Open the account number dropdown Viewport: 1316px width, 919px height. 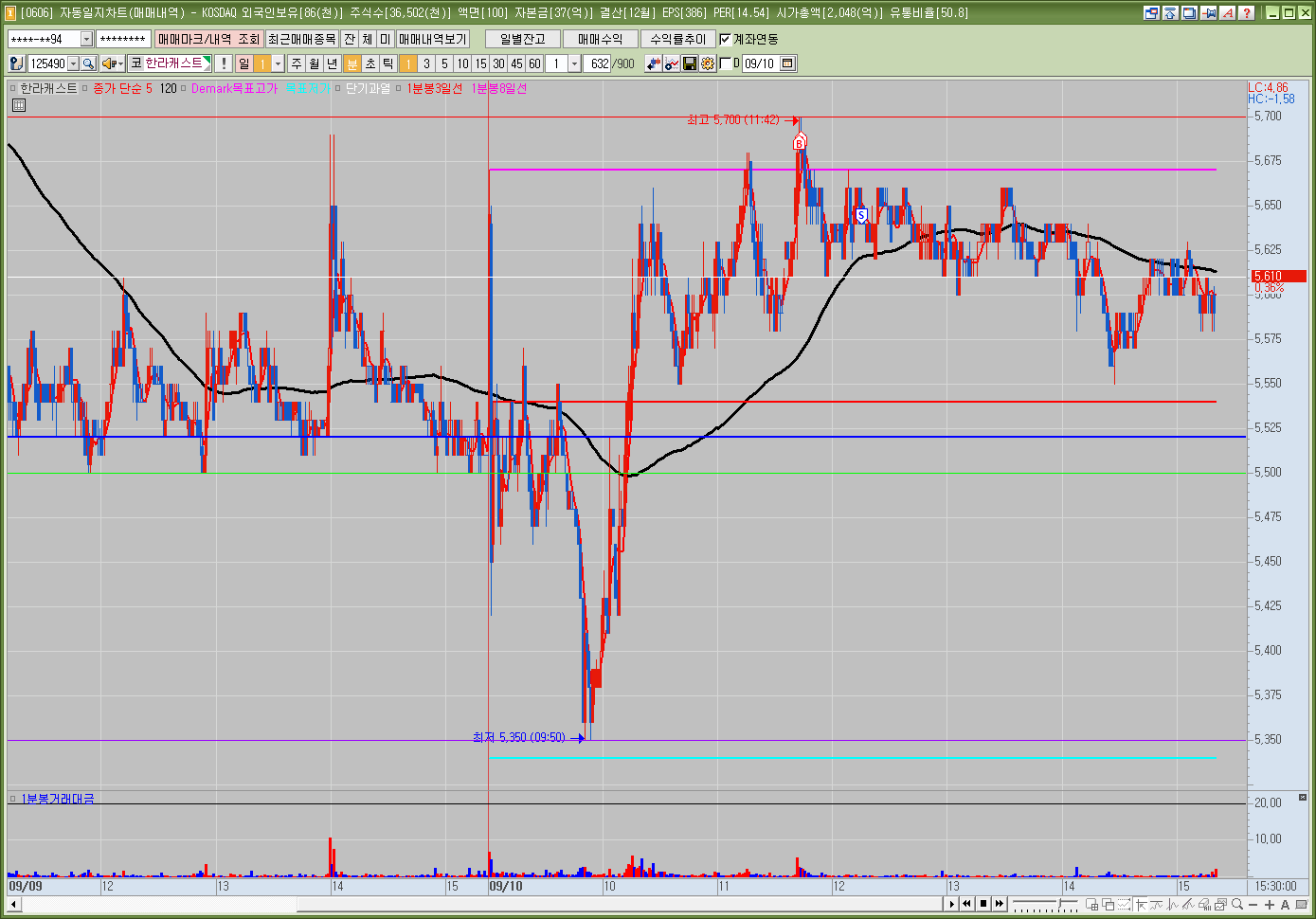[86, 39]
